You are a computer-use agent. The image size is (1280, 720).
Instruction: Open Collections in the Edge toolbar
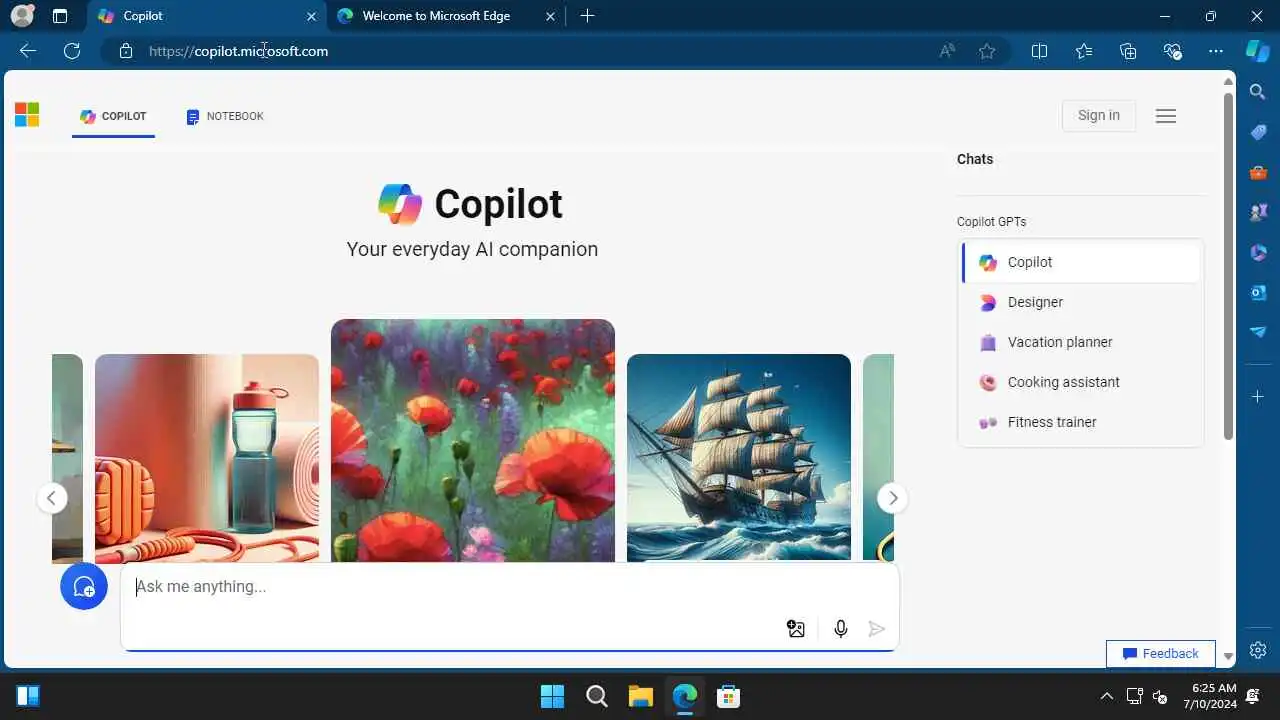1128,51
